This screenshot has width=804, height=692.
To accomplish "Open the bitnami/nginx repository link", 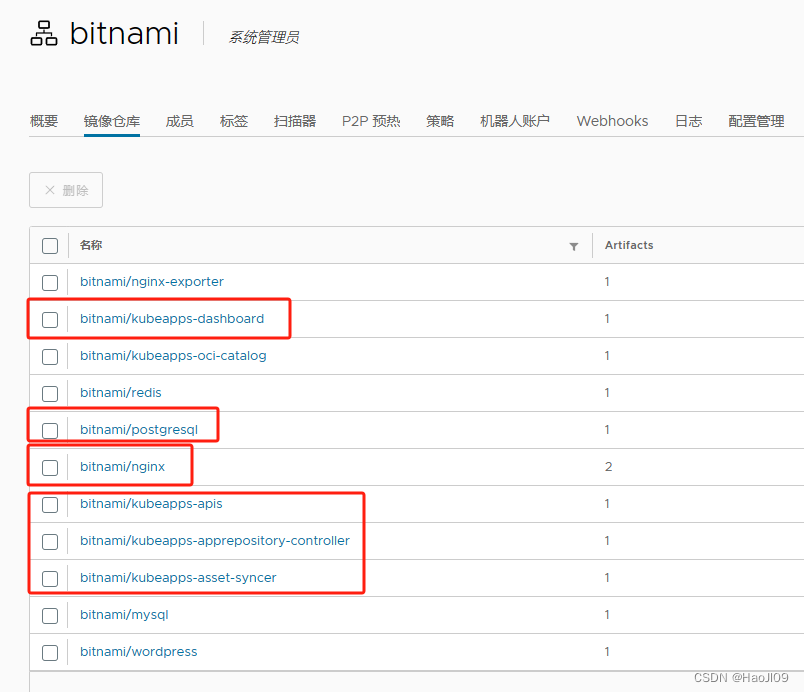I will pyautogui.click(x=123, y=466).
